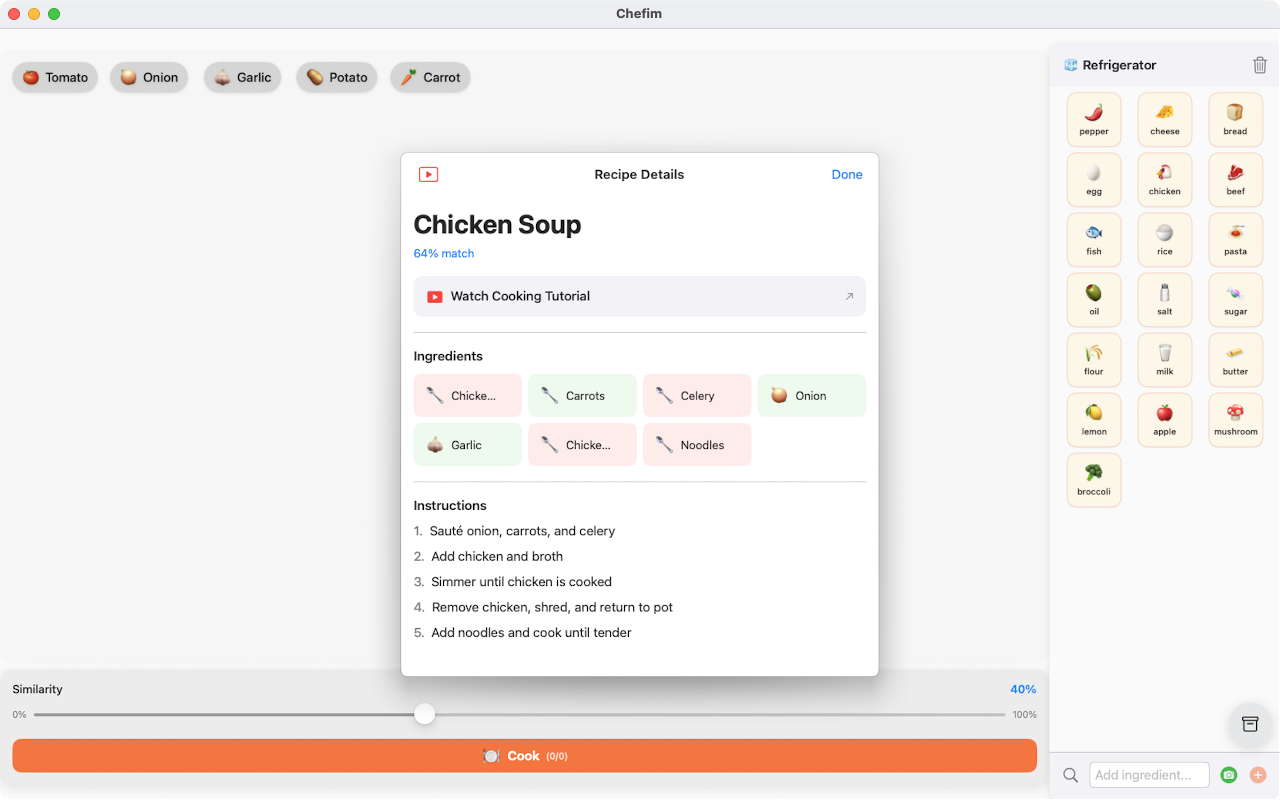This screenshot has width=1280, height=800.
Task: Focus the Add ingredient text field
Action: (1148, 775)
